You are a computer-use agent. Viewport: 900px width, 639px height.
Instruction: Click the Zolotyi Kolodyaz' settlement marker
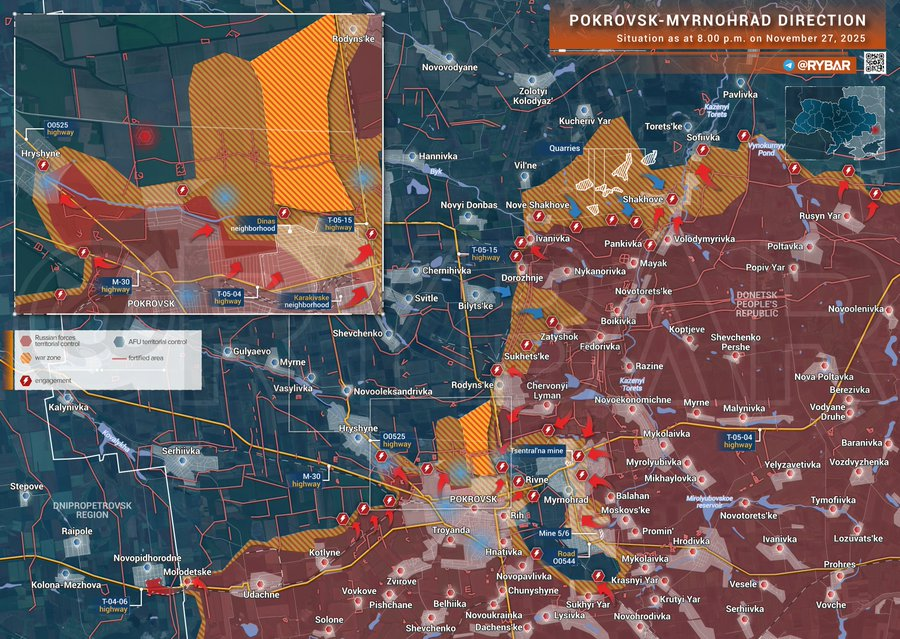pyautogui.click(x=533, y=80)
